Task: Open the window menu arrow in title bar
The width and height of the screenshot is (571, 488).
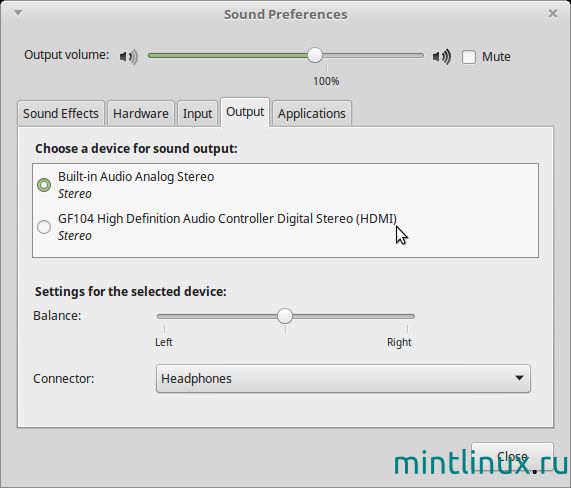Action: point(18,13)
